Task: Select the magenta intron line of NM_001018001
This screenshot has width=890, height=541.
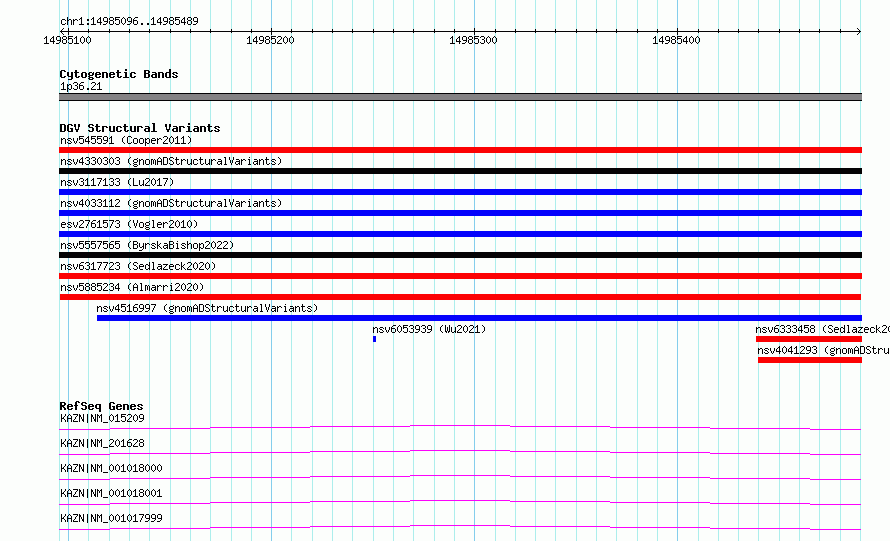Action: [460, 501]
